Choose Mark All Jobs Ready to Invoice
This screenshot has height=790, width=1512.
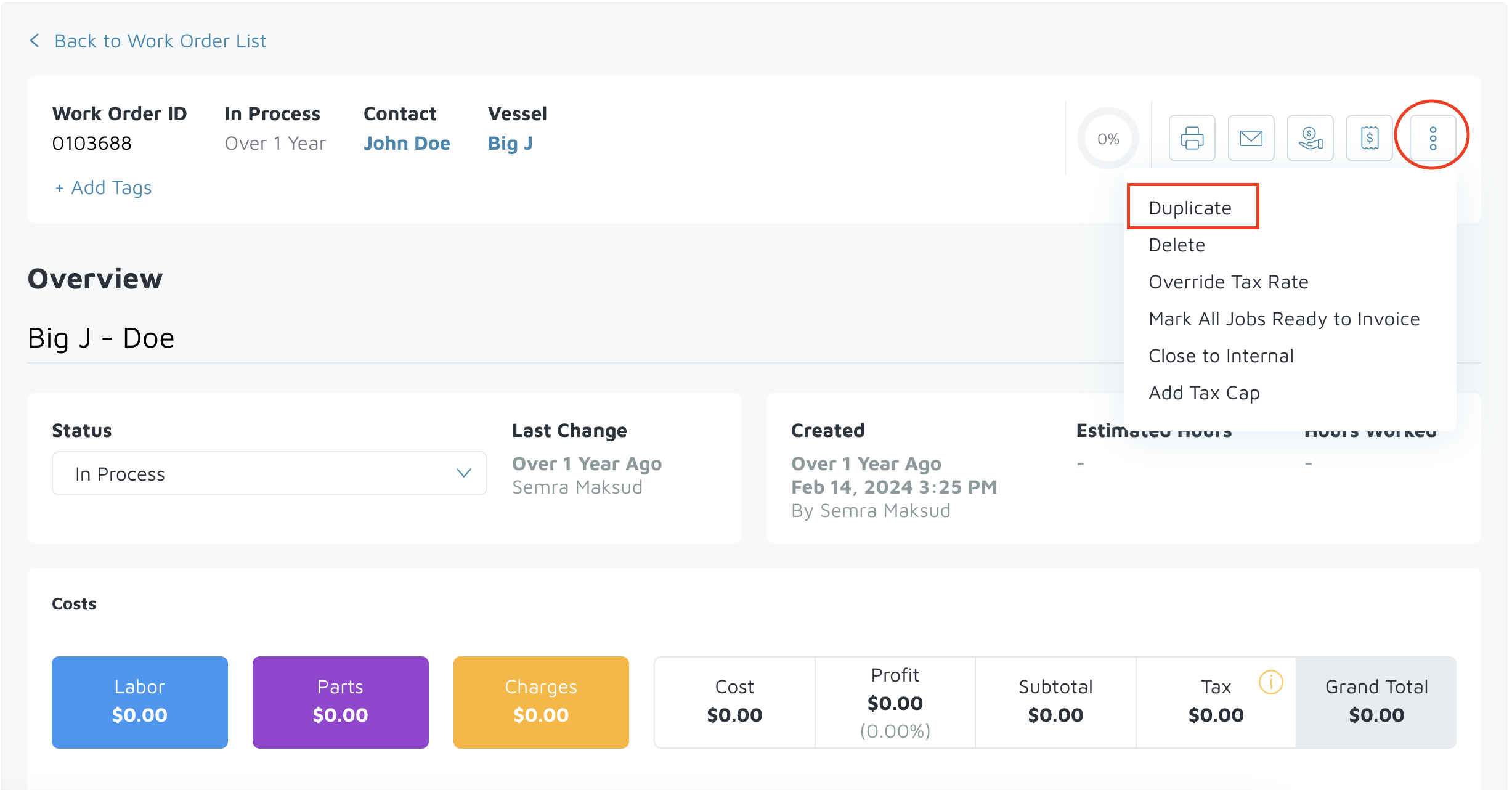pyautogui.click(x=1284, y=319)
